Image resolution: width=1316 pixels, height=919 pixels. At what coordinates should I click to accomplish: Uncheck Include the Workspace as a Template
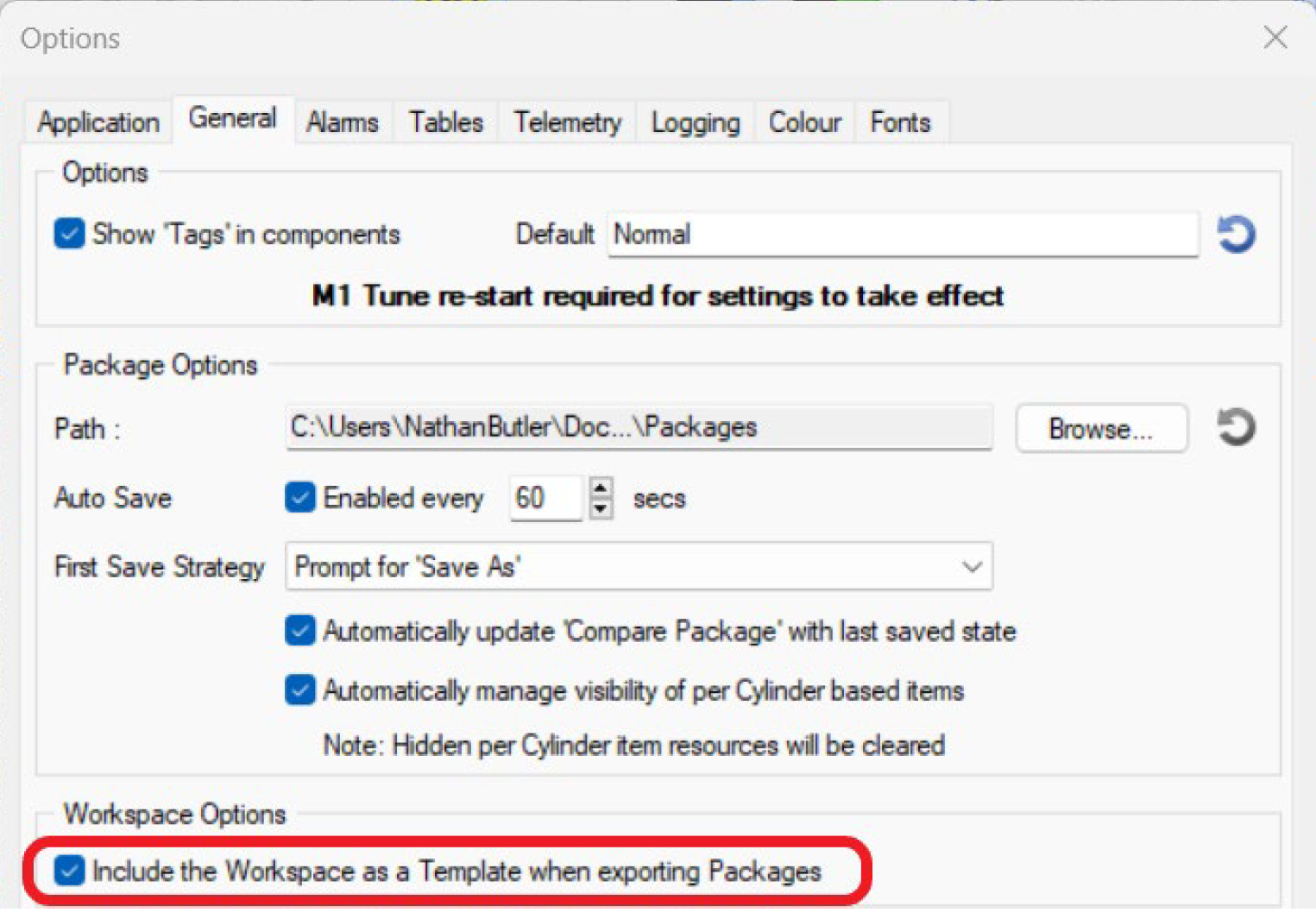click(x=69, y=871)
